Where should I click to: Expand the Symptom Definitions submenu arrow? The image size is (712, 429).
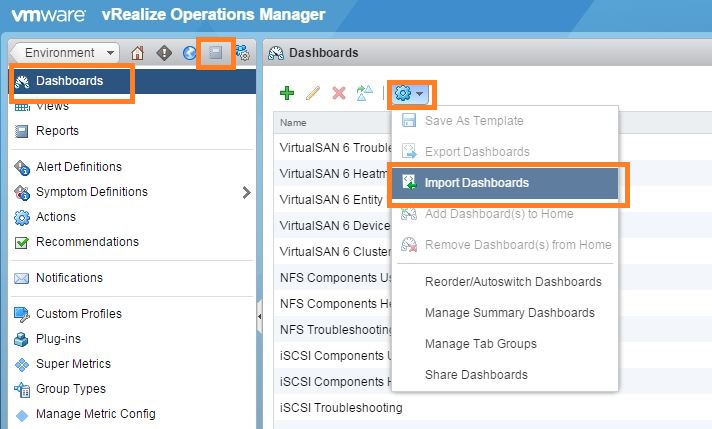pos(247,192)
